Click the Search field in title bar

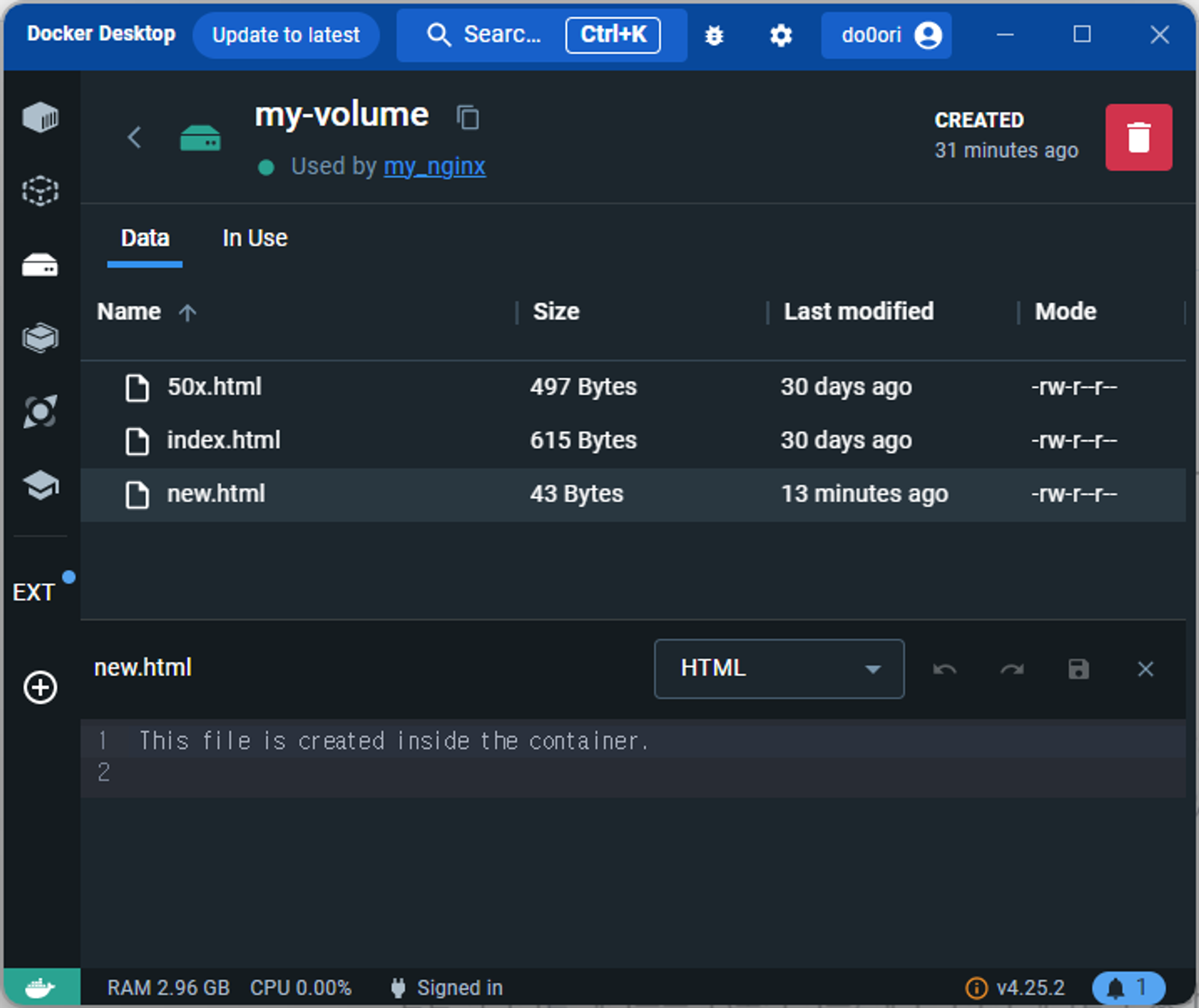(542, 35)
